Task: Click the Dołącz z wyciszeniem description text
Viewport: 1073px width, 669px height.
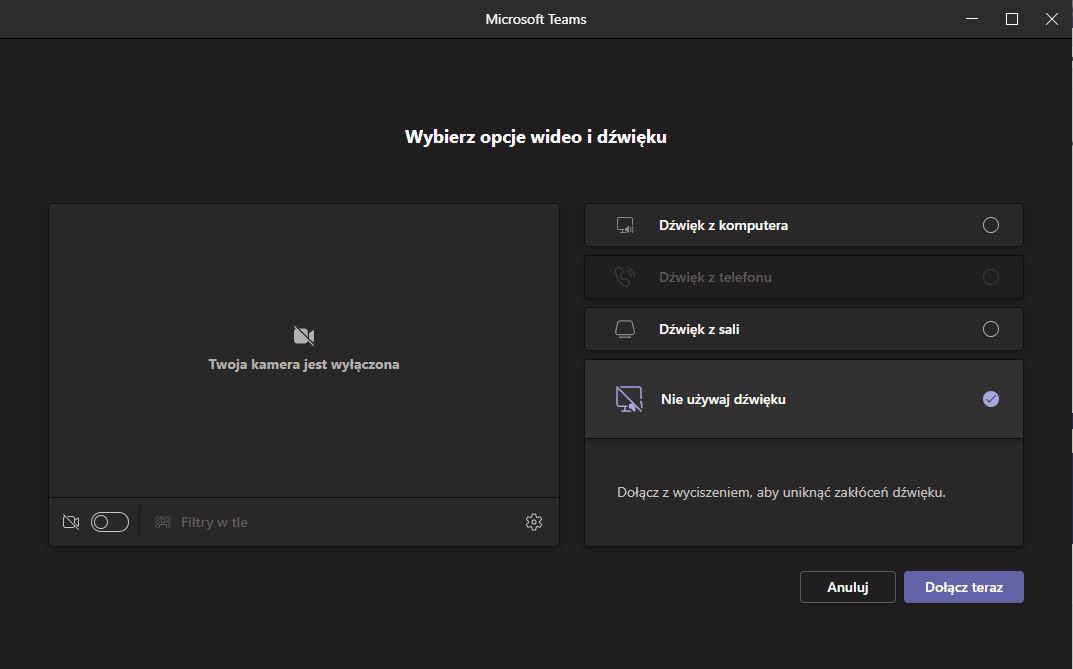Action: [x=781, y=493]
